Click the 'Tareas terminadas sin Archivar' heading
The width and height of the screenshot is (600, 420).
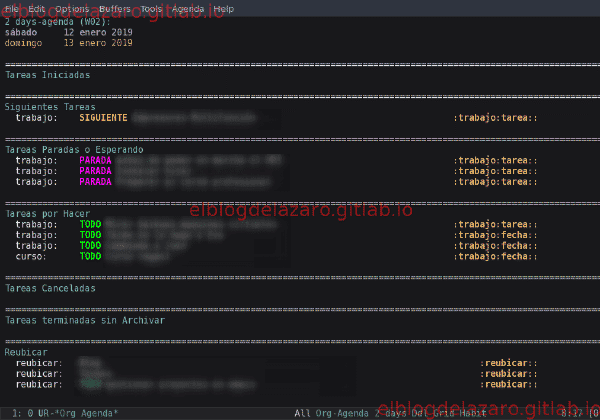(85, 320)
